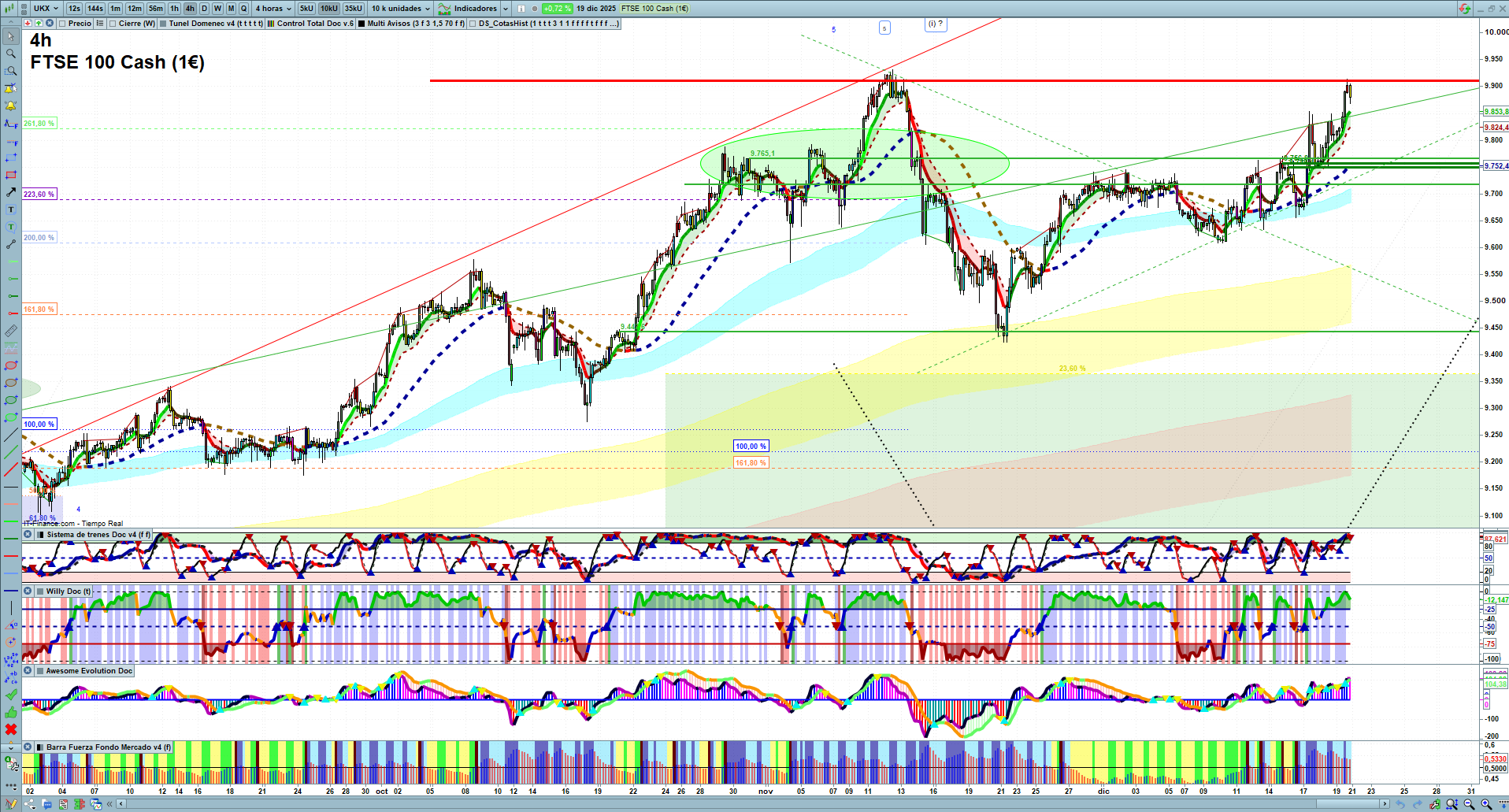Screen dimensions: 1509x812
Task: Toggle Sistema de trenes Doc v4 visibility box
Action: 41,535
